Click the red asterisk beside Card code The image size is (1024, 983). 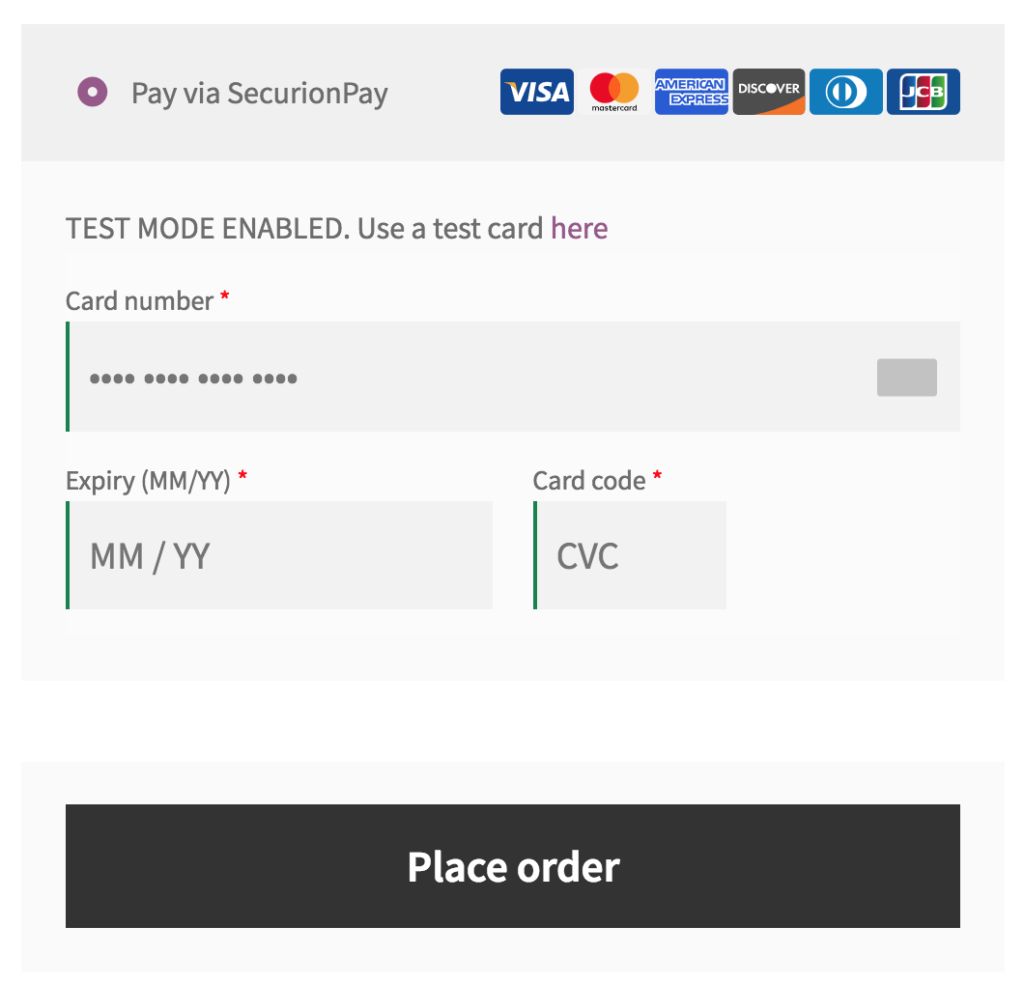657,478
